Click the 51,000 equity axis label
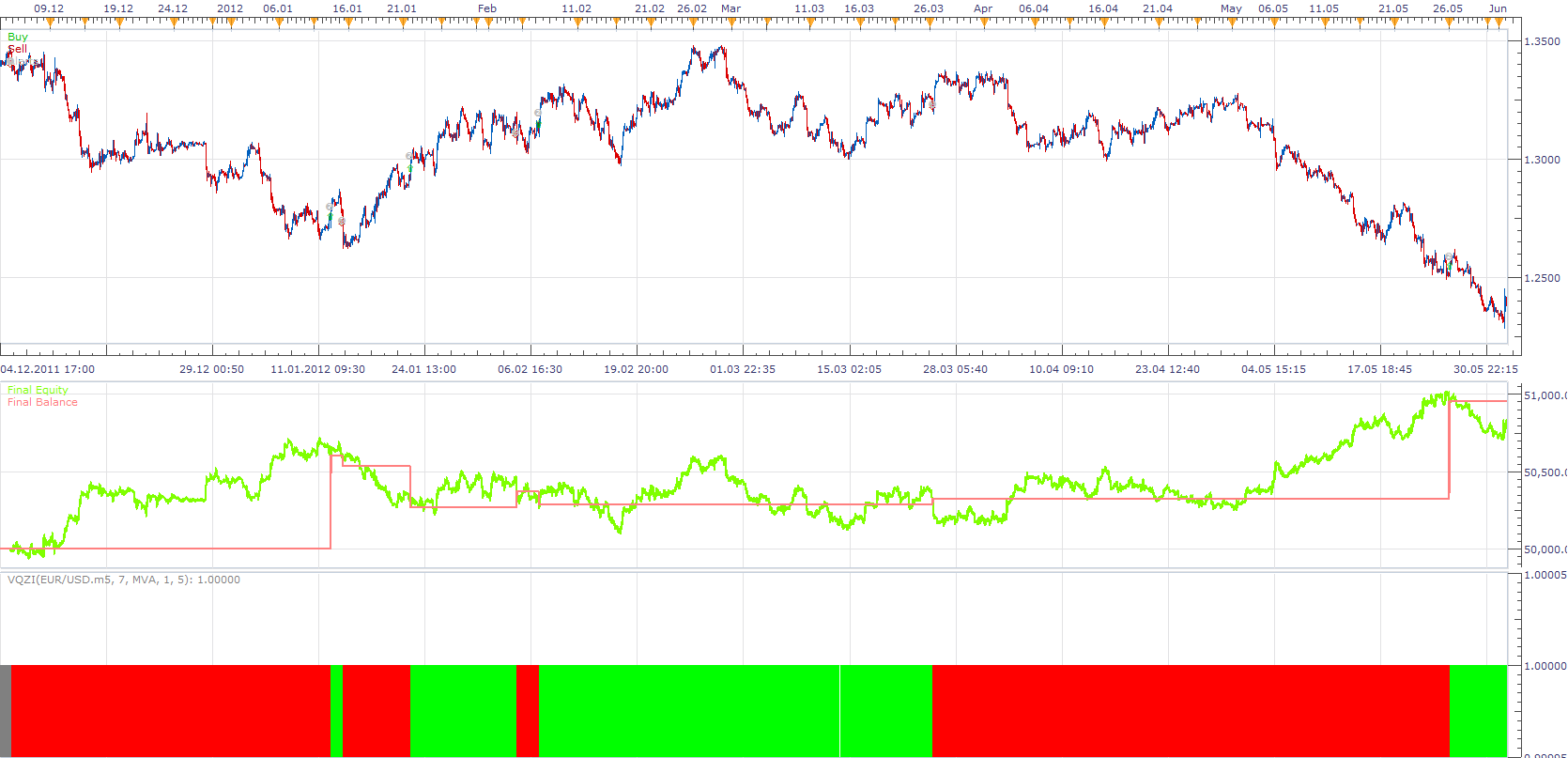The height and width of the screenshot is (758, 1568). (x=1545, y=395)
